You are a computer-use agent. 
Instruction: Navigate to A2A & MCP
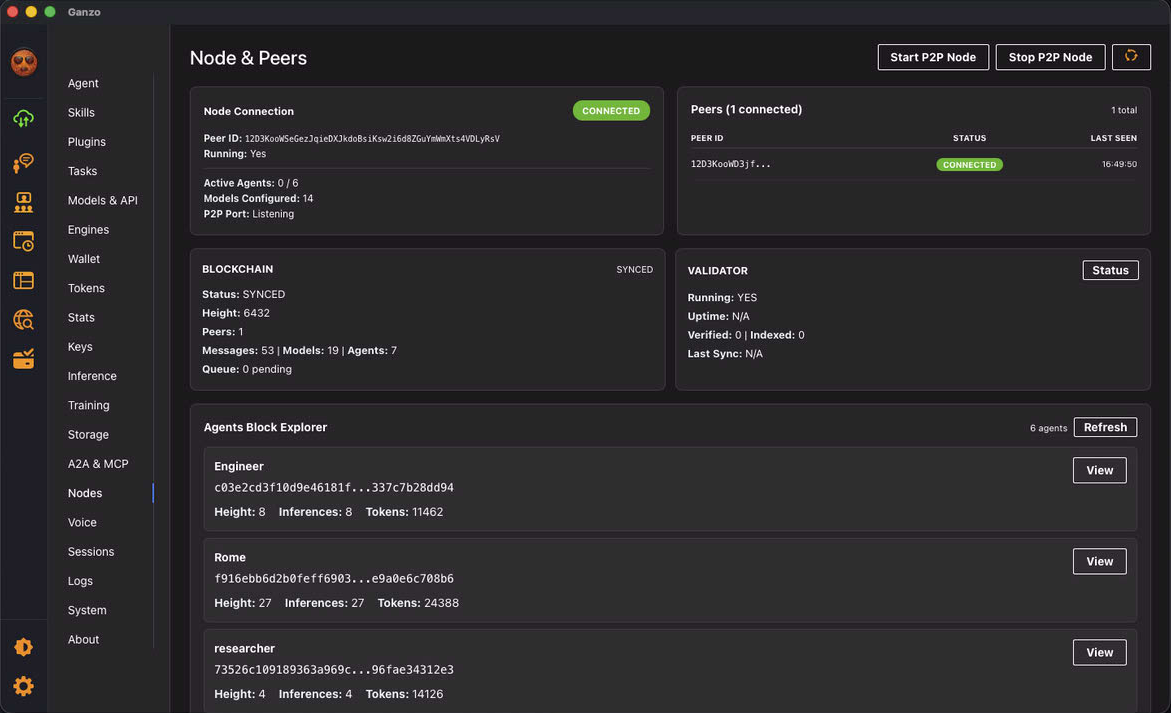coord(98,464)
